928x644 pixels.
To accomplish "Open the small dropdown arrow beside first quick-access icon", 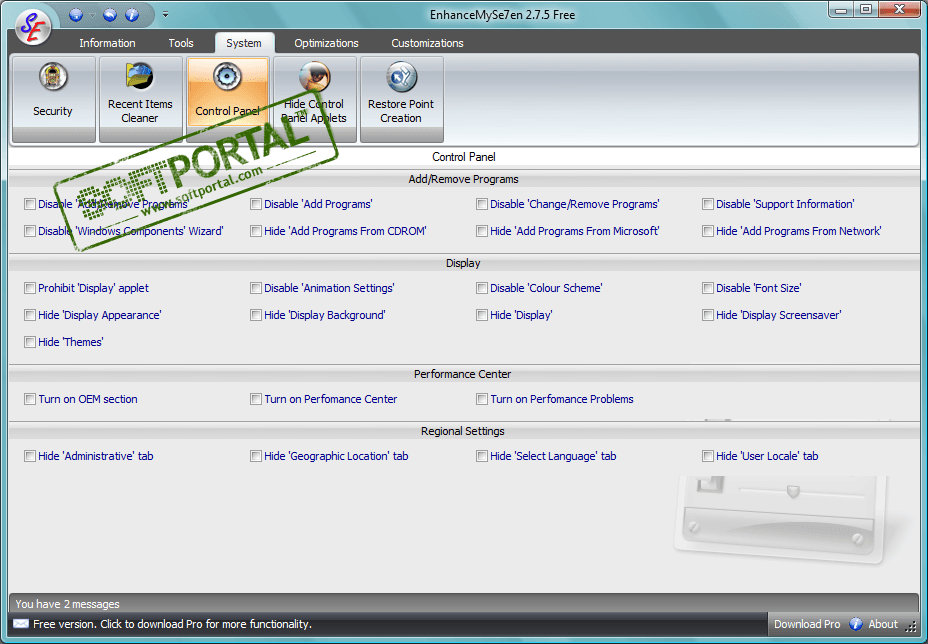I will coord(92,15).
